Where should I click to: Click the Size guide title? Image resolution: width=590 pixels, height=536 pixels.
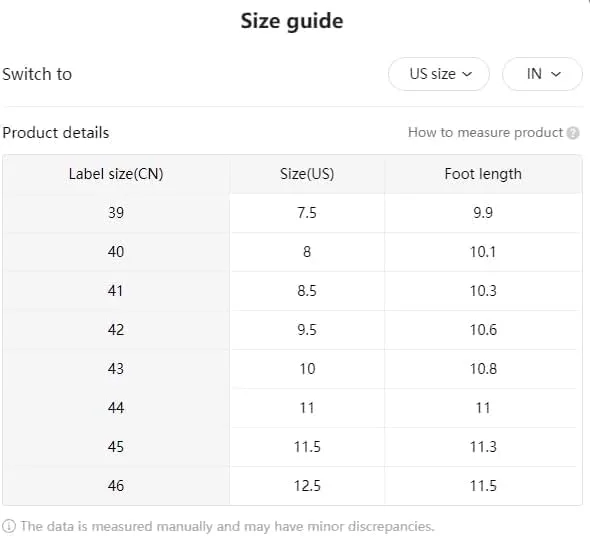(292, 21)
